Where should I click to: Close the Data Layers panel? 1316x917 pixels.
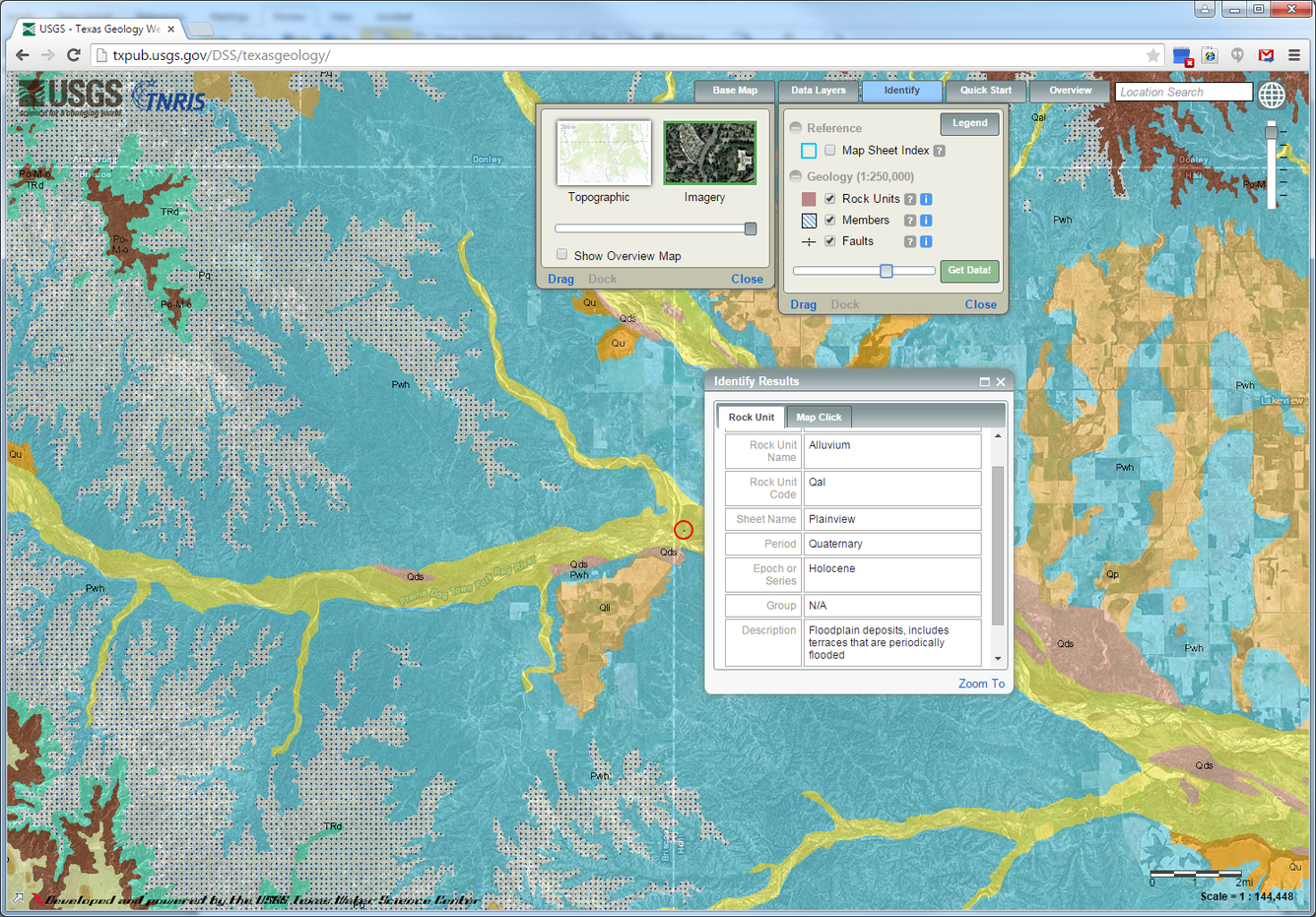tap(980, 304)
